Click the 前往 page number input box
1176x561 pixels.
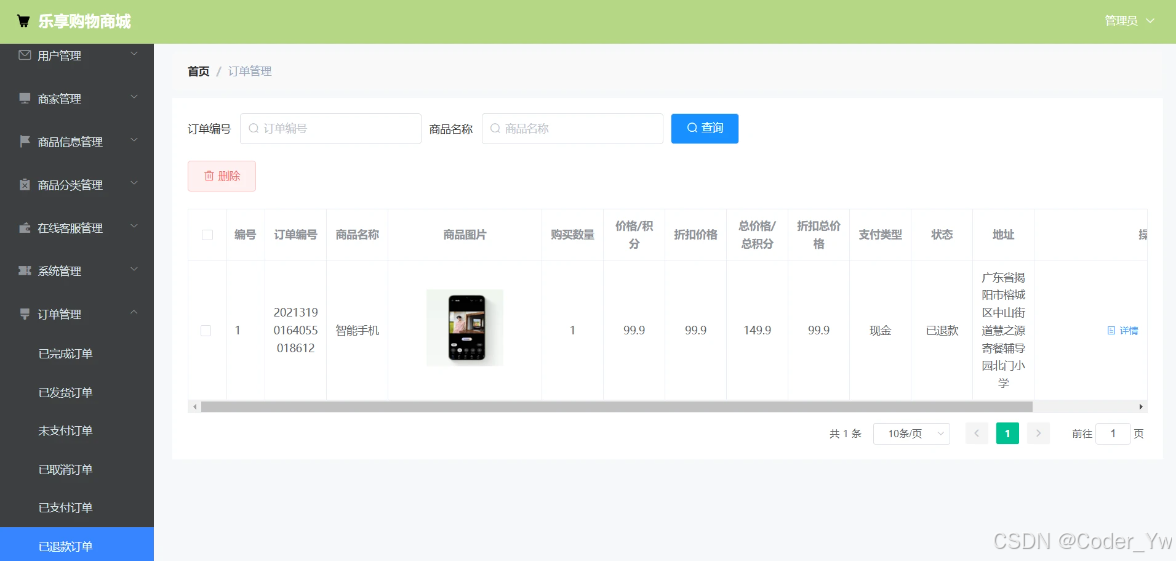pyautogui.click(x=1113, y=434)
